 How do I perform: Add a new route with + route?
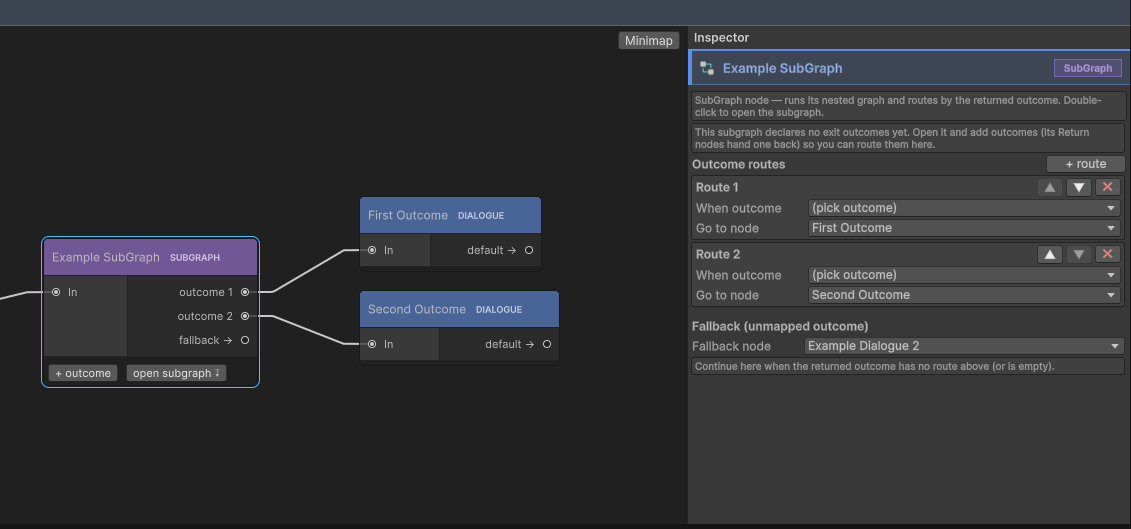click(1086, 164)
